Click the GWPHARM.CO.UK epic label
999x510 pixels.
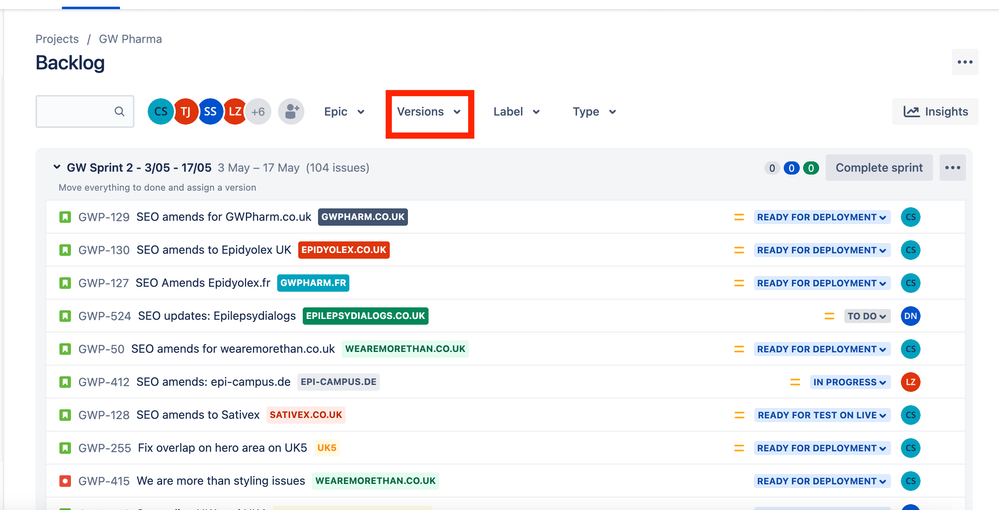pyautogui.click(x=363, y=217)
